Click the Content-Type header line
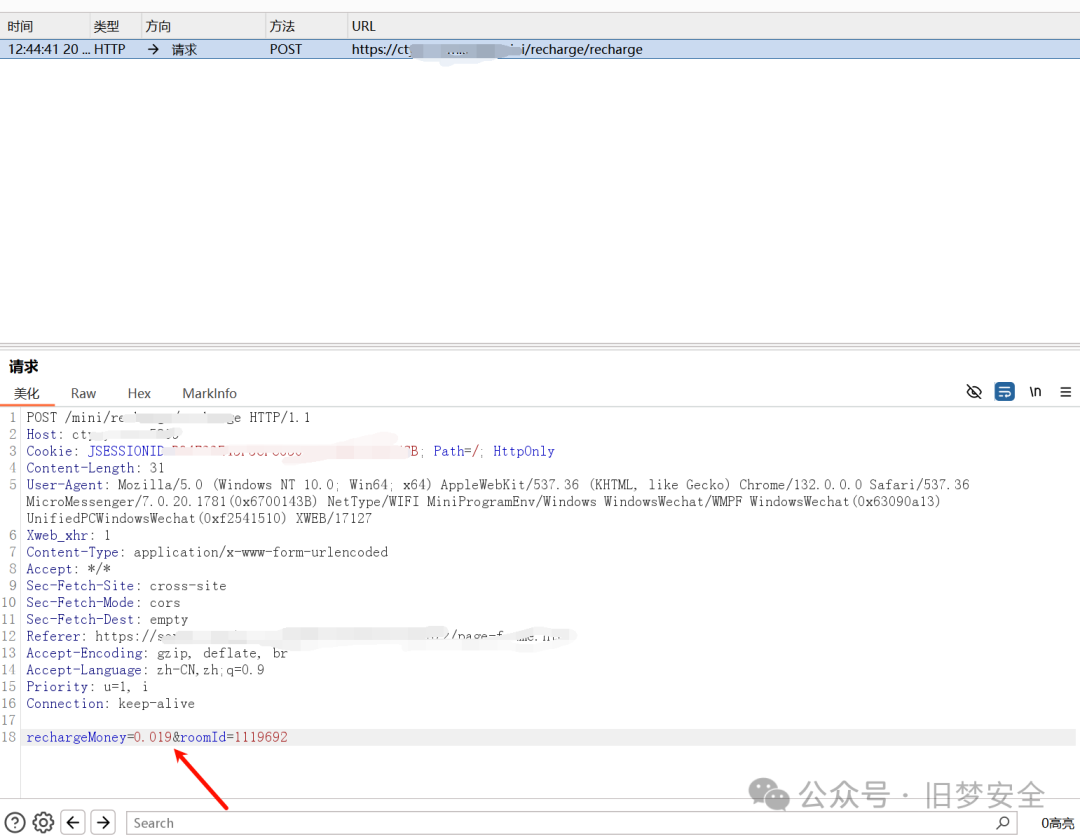 [207, 552]
